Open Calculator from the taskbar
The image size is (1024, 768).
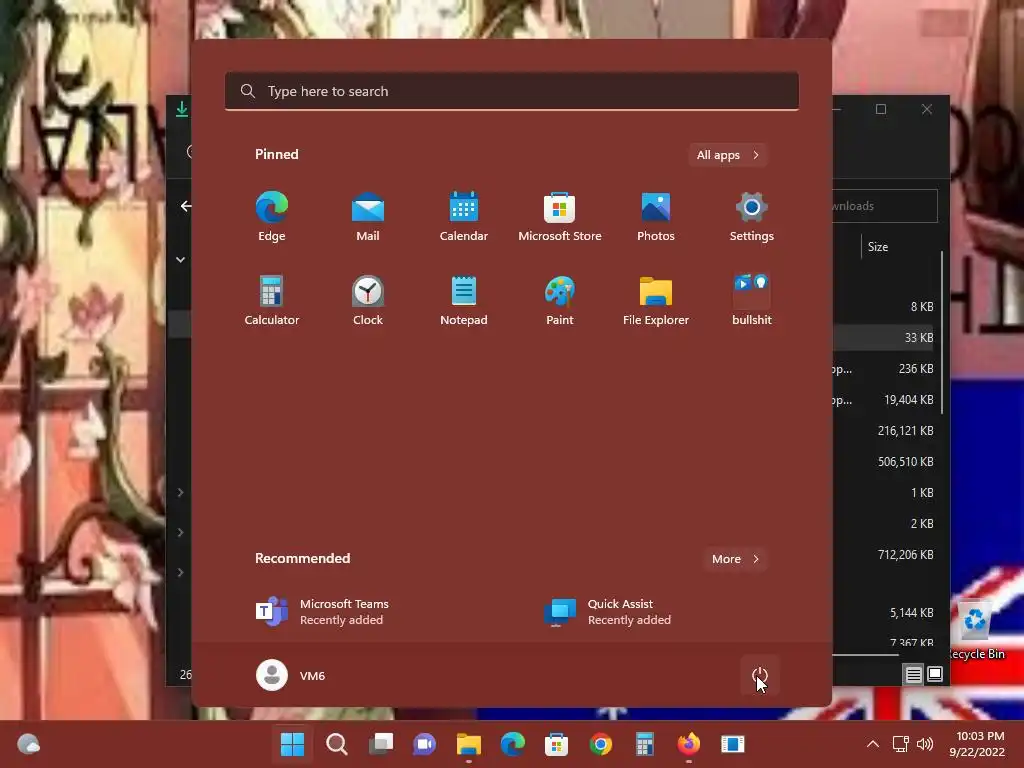645,744
